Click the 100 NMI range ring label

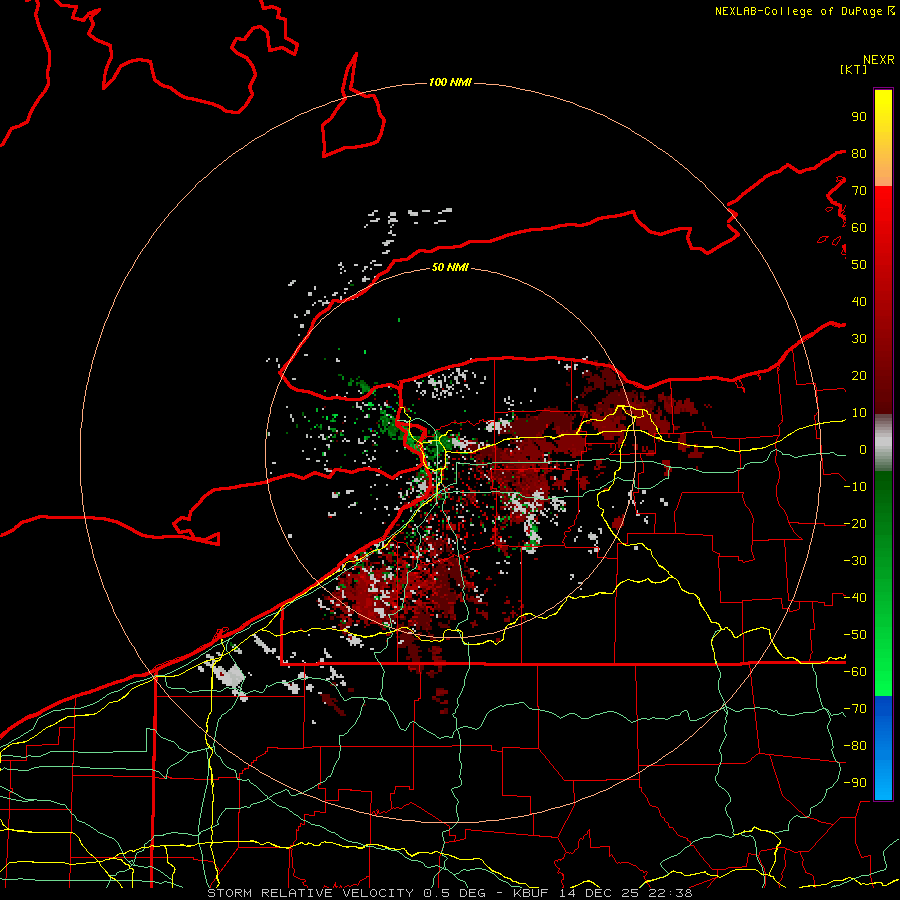[x=450, y=83]
